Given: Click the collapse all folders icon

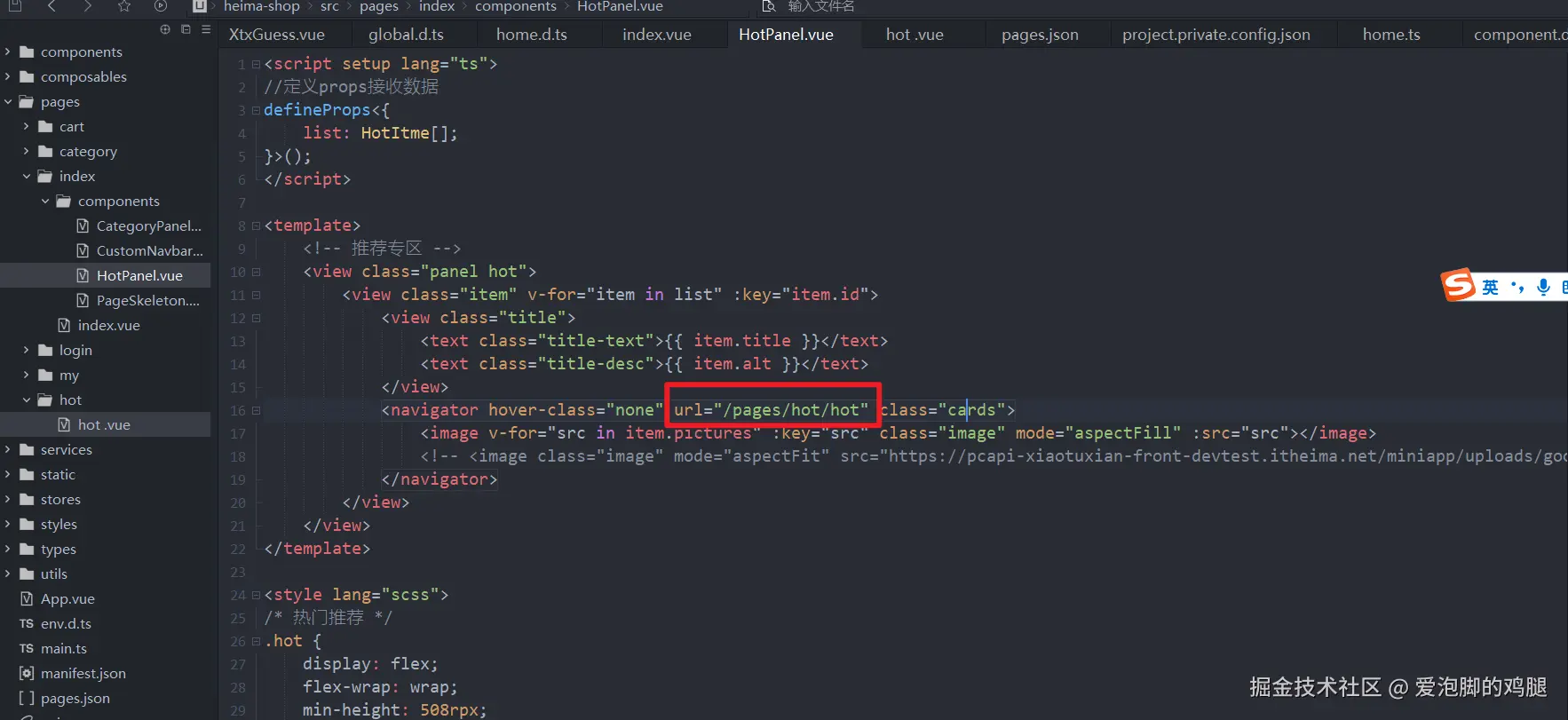Looking at the screenshot, I should pyautogui.click(x=186, y=29).
